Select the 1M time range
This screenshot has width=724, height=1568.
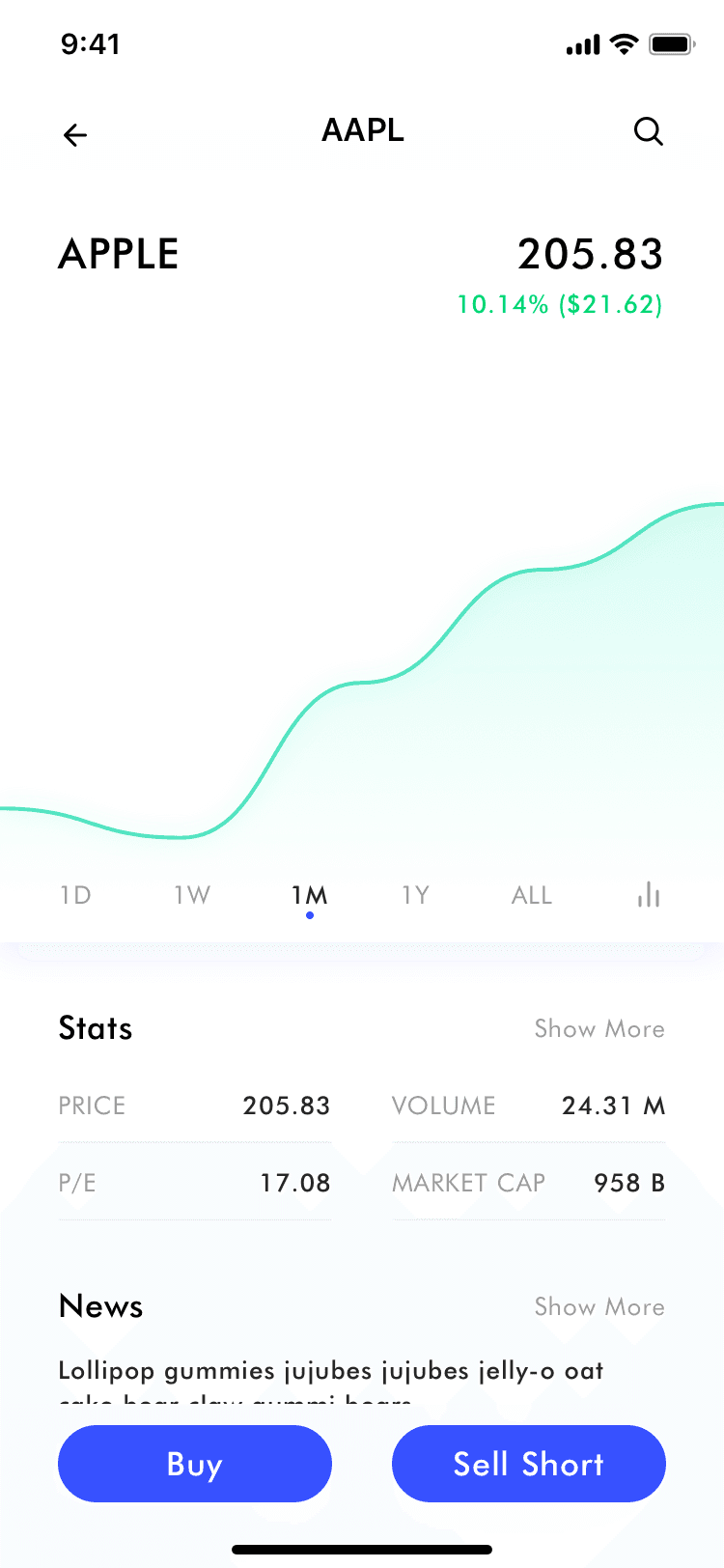tap(310, 895)
